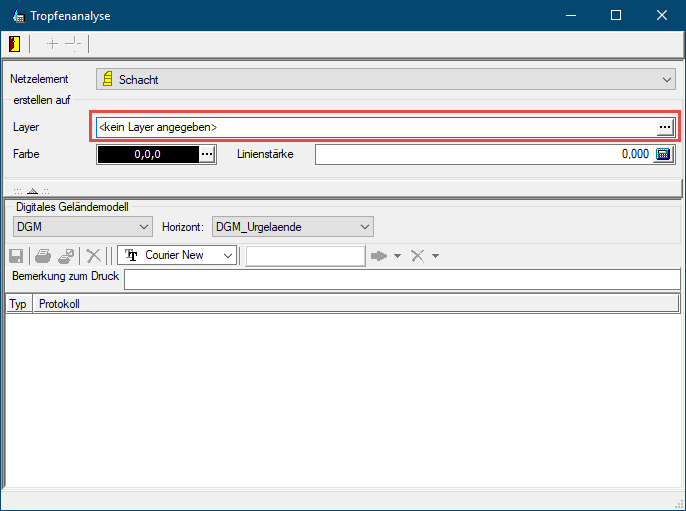Click the black 0,0,0 color swatch
This screenshot has height=511, width=686.
148,154
